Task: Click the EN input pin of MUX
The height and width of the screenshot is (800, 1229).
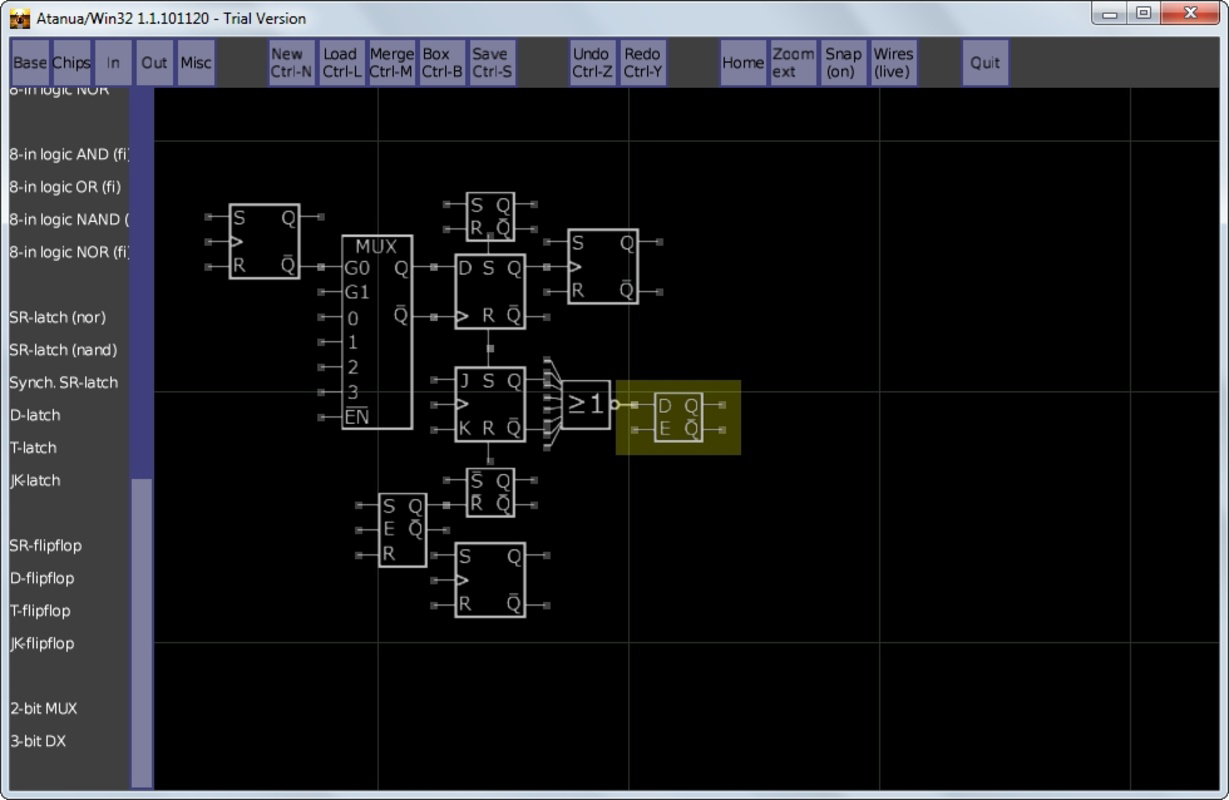Action: (x=321, y=417)
